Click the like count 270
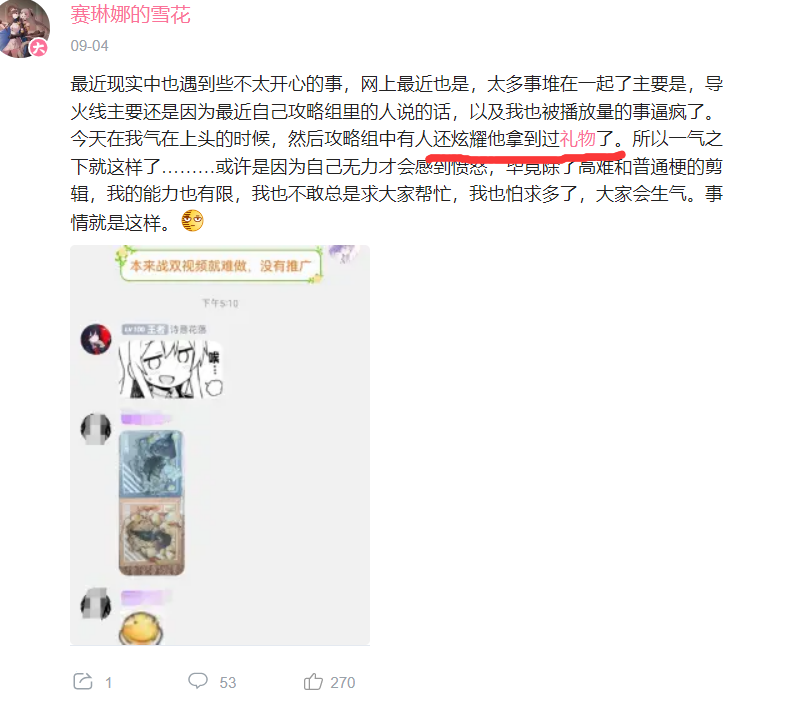Image resolution: width=791 pixels, height=701 pixels. (x=343, y=682)
